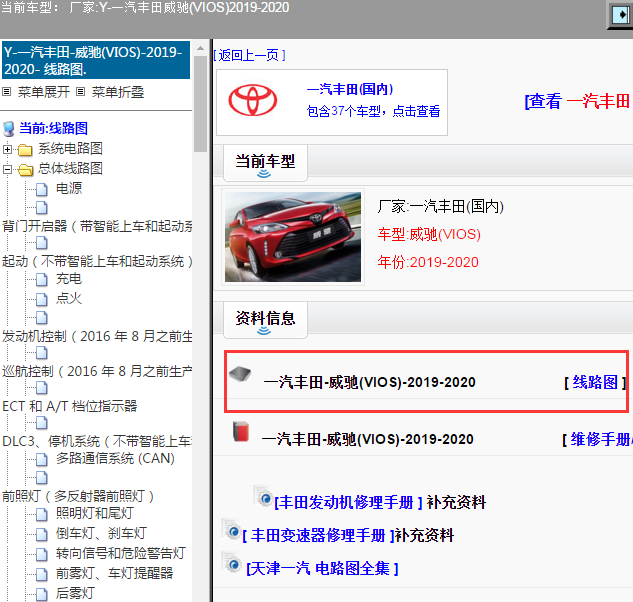Open 发动机控制 tree item

[x=97, y=337]
